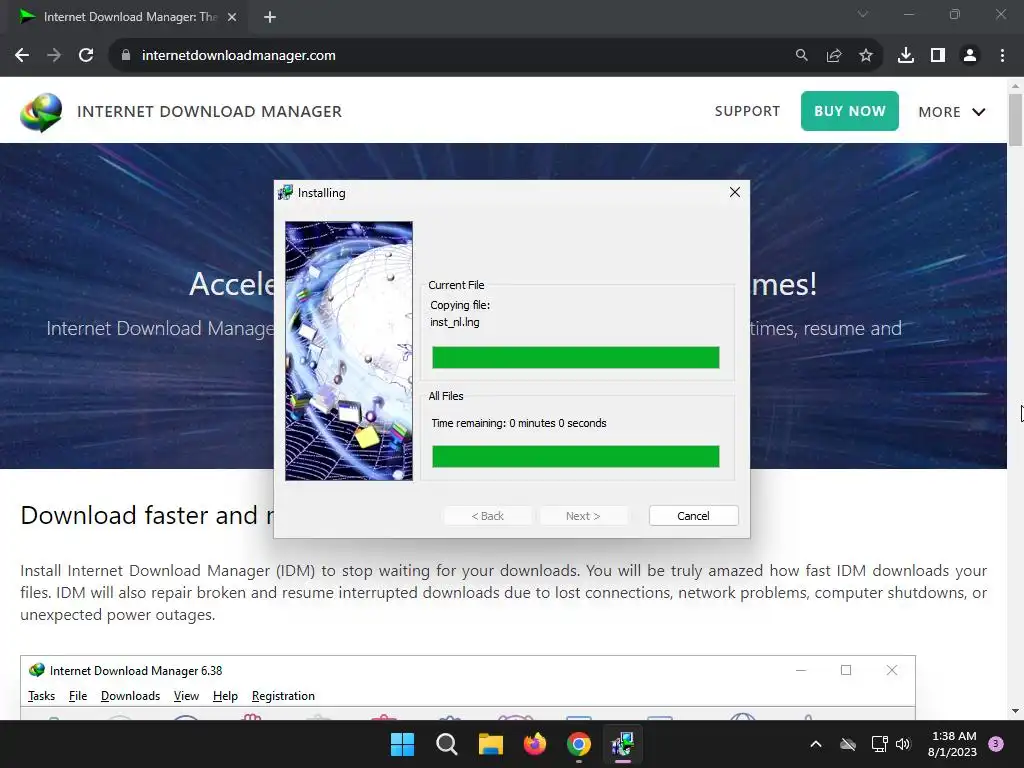
Task: Click 'Time remaining: 0 minutes 0 seconds' text
Action: click(x=519, y=423)
